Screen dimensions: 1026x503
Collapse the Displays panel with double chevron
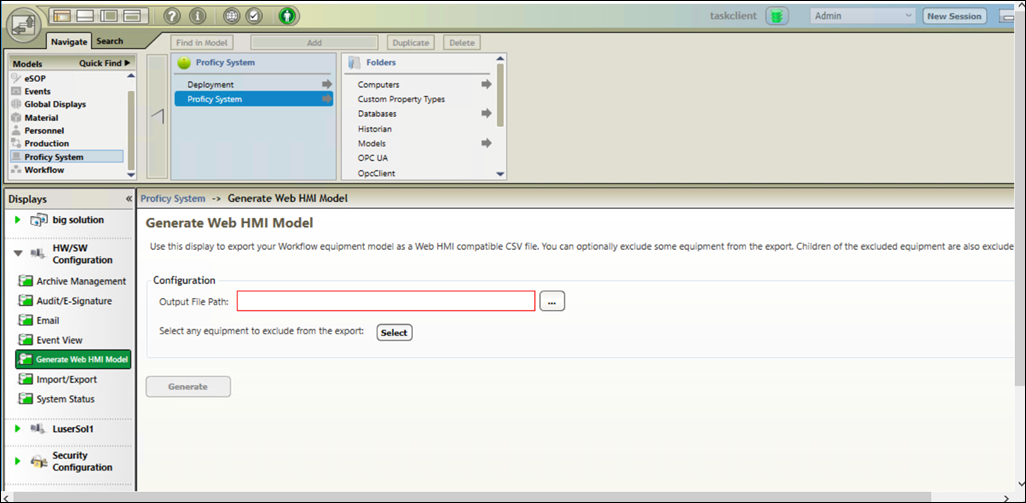[x=128, y=199]
